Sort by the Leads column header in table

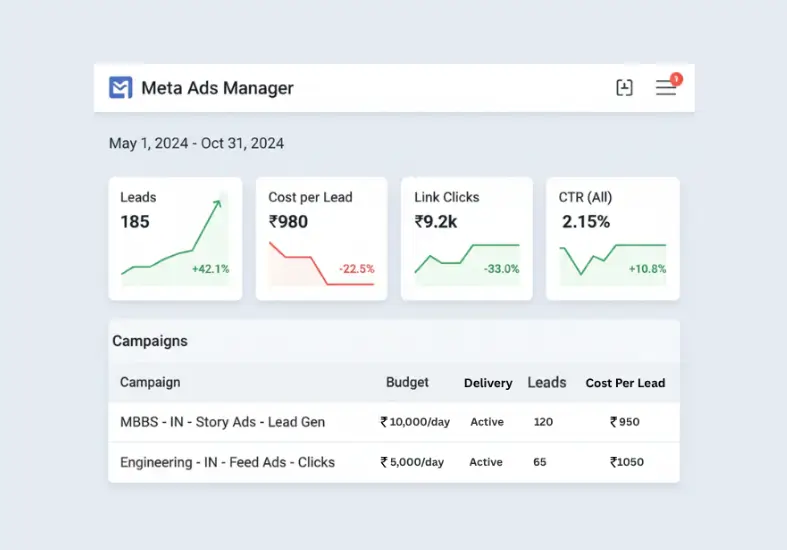tap(547, 382)
